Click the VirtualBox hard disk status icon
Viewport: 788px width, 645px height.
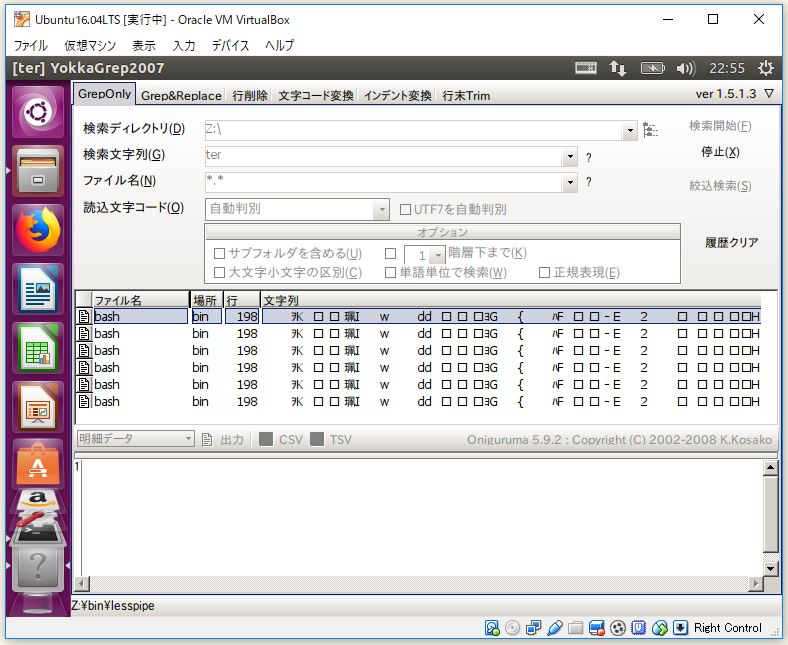point(491,628)
